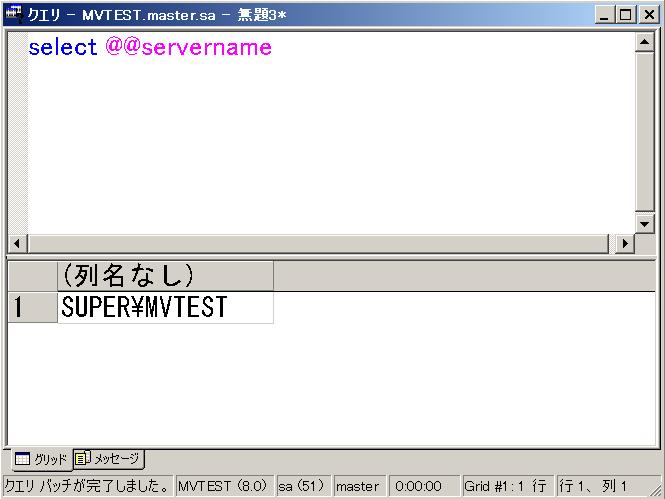Screen dimensions: 665x499
Task: Select row 1 via its row header
Action: coord(32,308)
